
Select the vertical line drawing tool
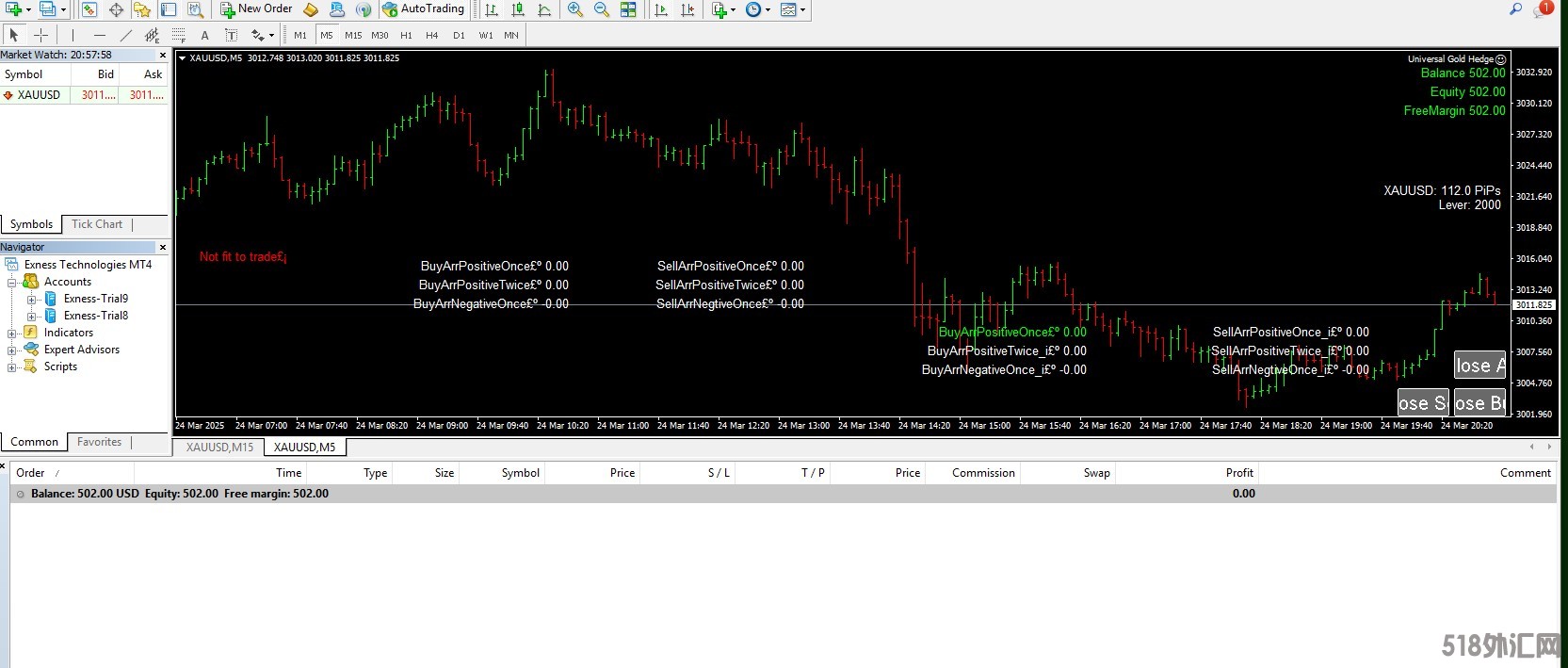[73, 35]
